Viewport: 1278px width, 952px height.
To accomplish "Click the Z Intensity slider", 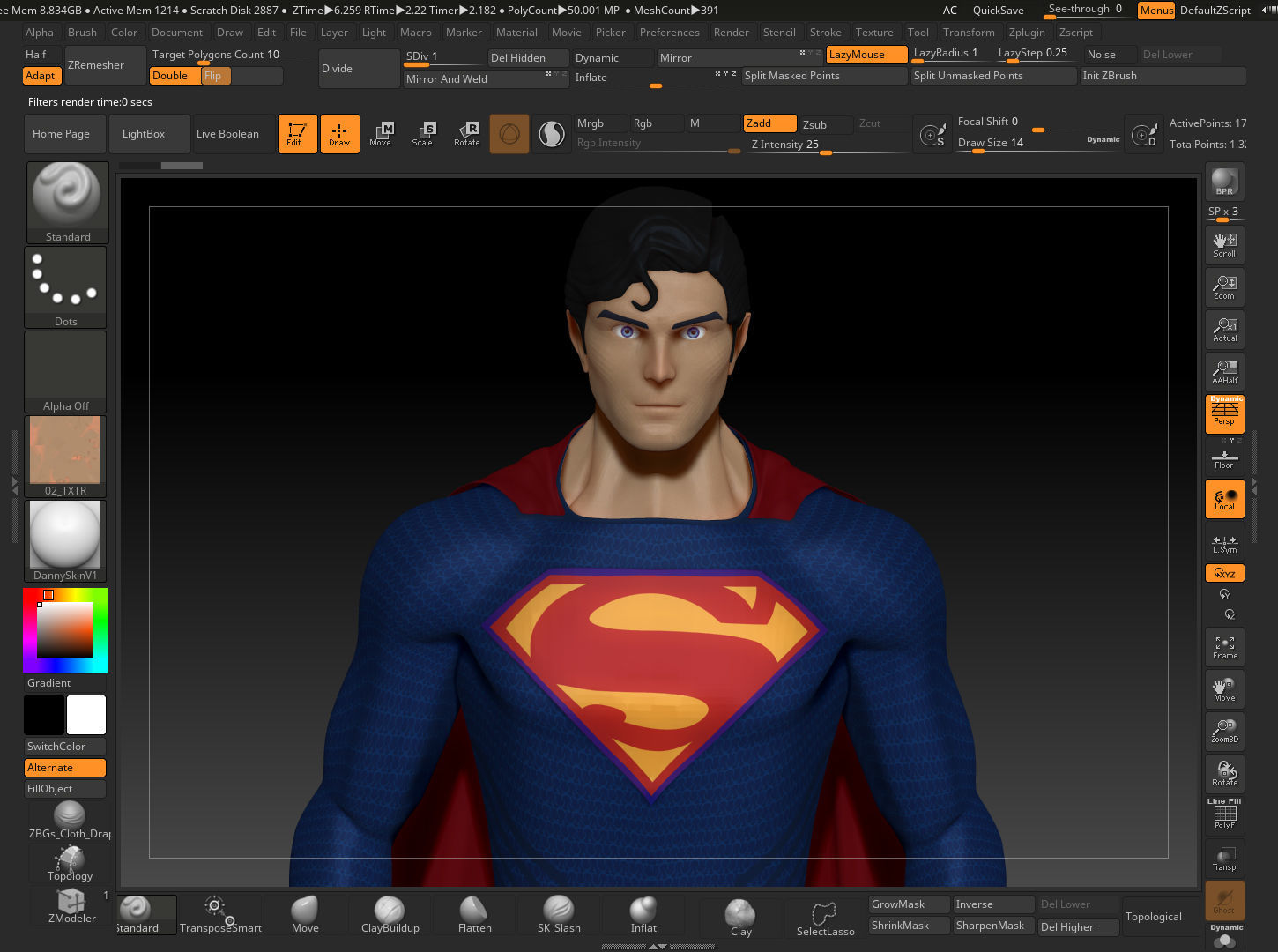I will click(x=827, y=145).
